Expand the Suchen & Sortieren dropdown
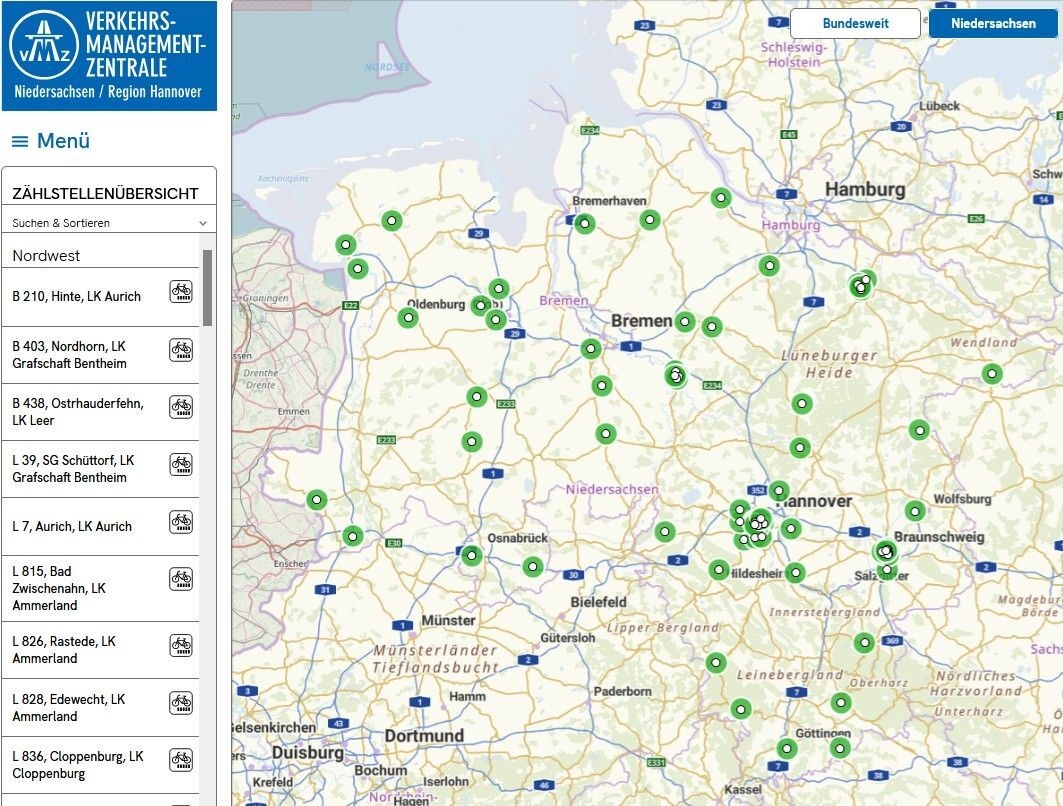This screenshot has width=1063, height=806. (x=108, y=223)
